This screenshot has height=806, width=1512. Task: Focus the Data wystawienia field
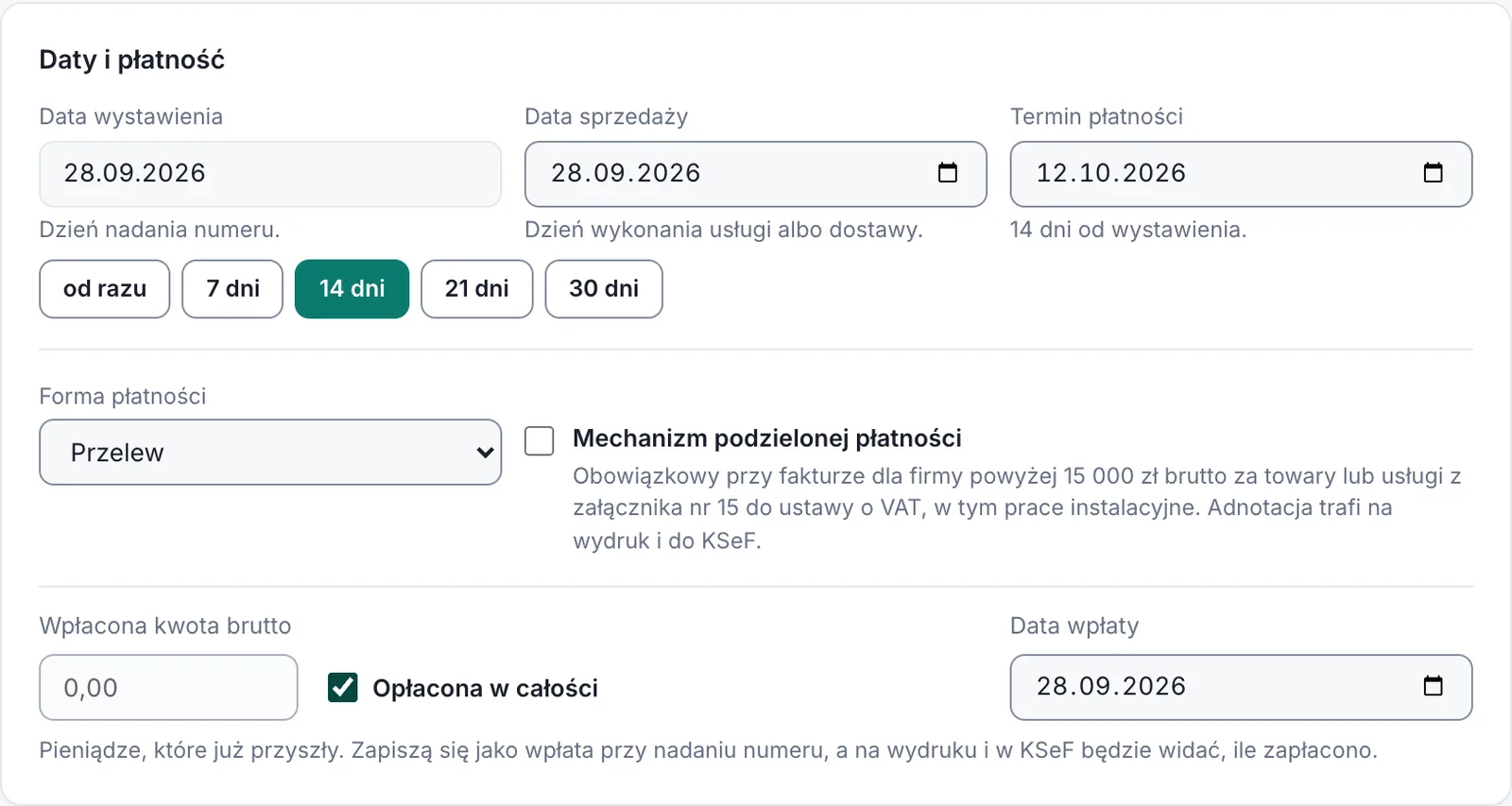pyautogui.click(x=270, y=174)
